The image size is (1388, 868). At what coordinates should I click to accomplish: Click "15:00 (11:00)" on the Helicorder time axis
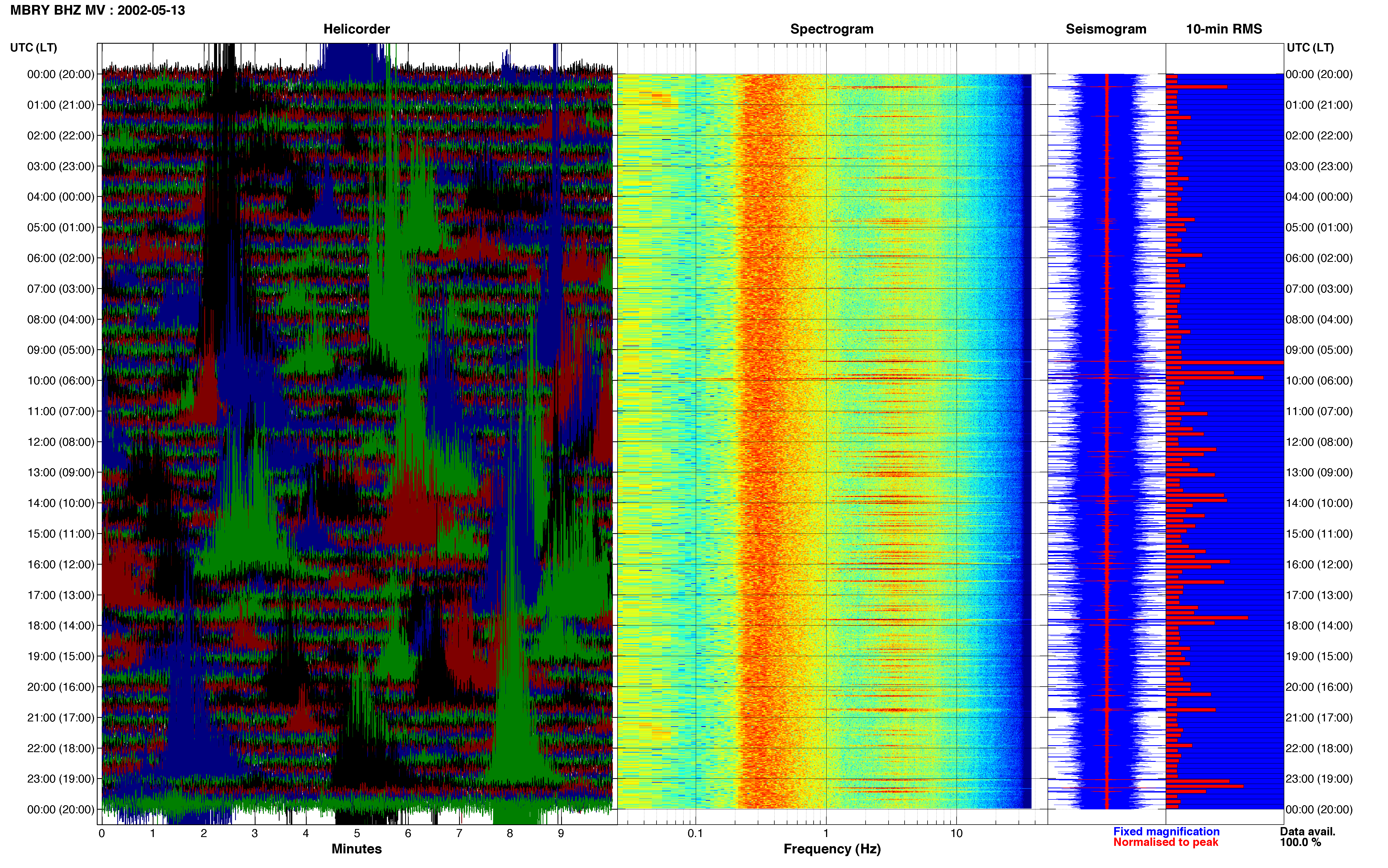pos(61,534)
